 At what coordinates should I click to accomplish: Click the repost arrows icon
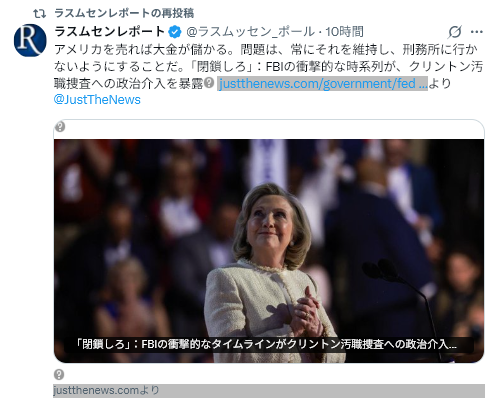click(x=40, y=13)
